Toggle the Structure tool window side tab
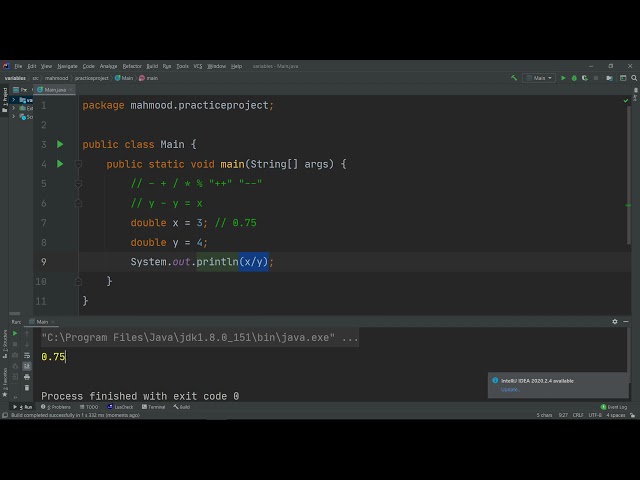The width and height of the screenshot is (640, 480). (4, 343)
